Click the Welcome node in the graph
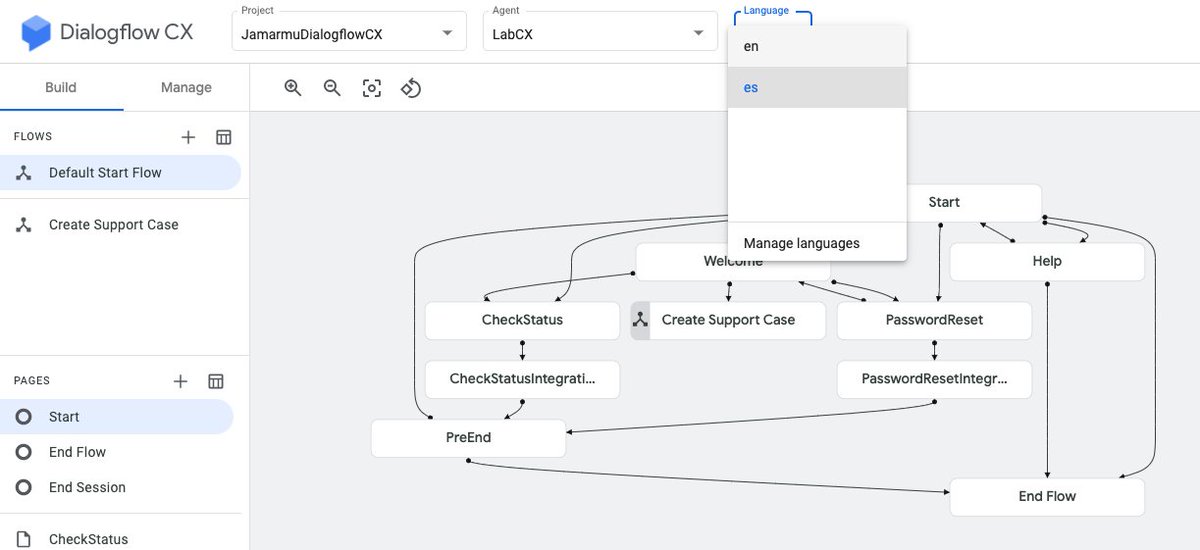The height and width of the screenshot is (550, 1200). click(x=733, y=261)
